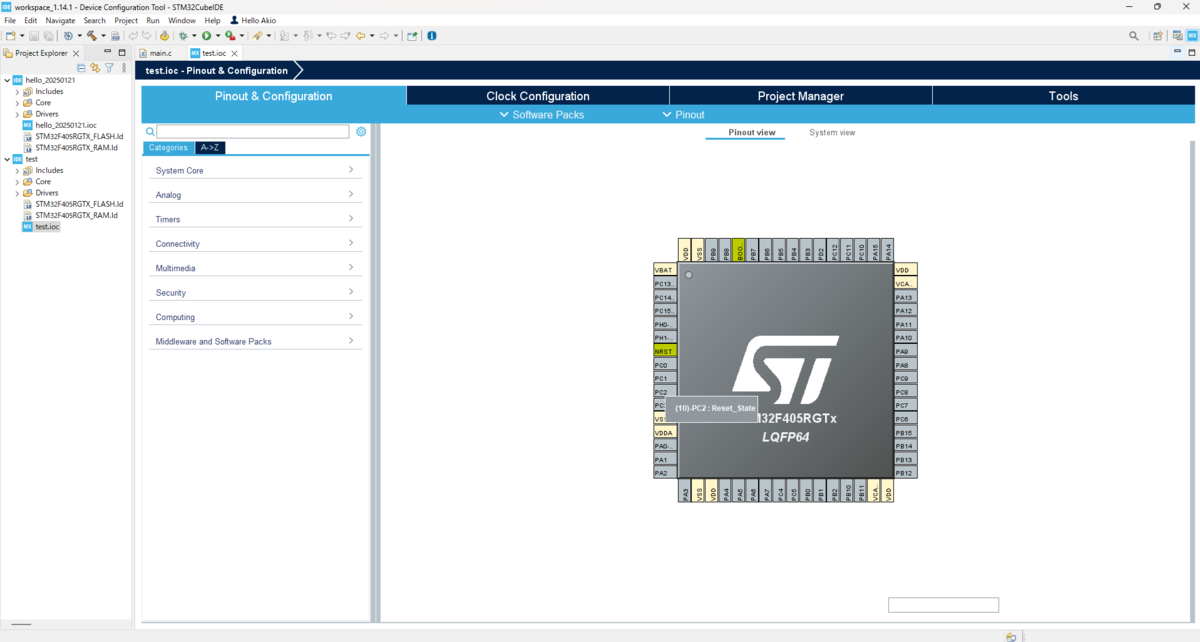Image resolution: width=1200 pixels, height=642 pixels.
Task: Click the Collapse All icon in Project Explorer
Action: tap(81, 68)
